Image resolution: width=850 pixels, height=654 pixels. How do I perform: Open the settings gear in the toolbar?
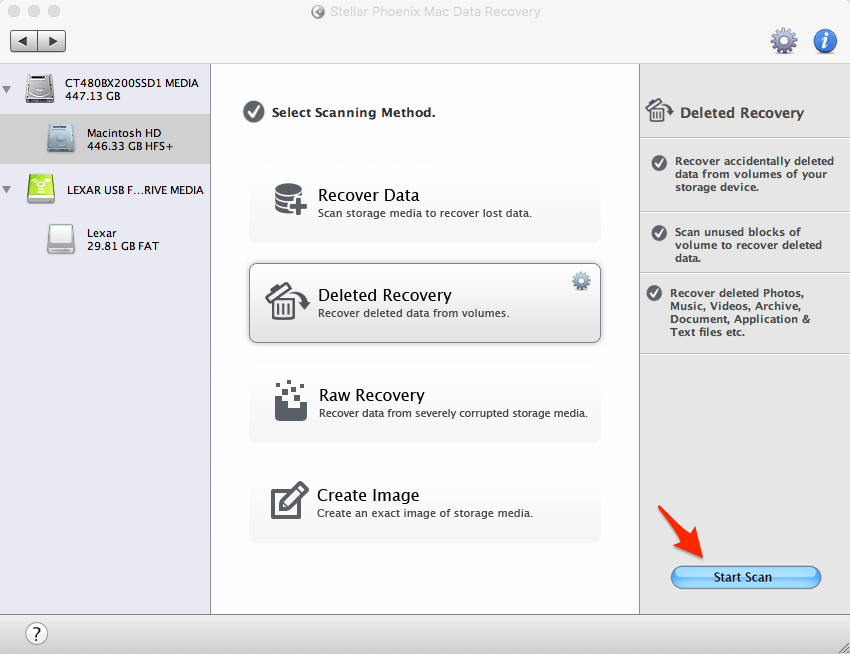[784, 41]
